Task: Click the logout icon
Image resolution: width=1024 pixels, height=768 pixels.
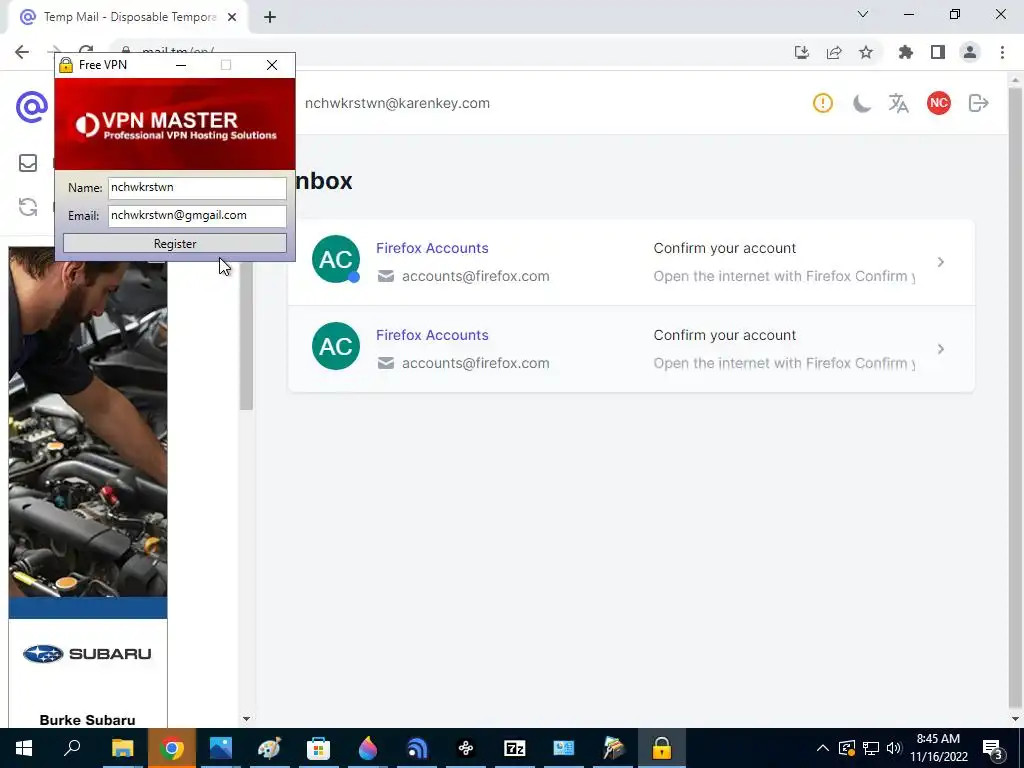Action: (x=978, y=103)
